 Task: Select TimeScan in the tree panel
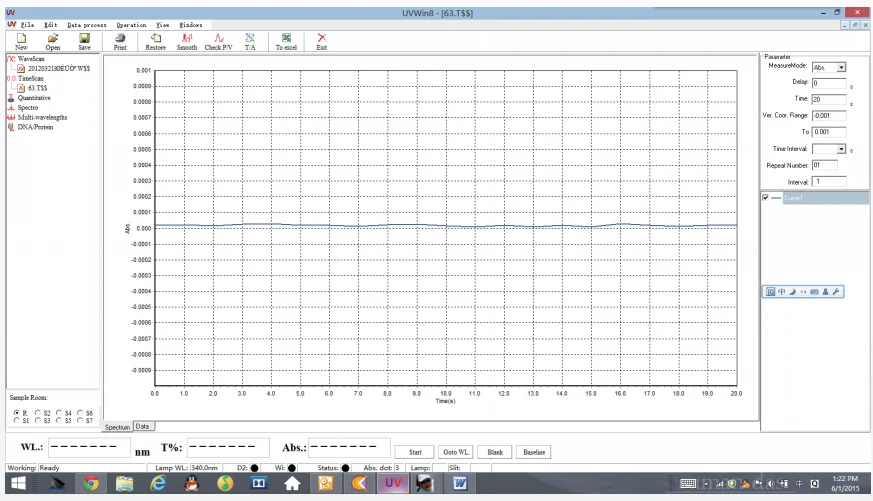[30, 78]
